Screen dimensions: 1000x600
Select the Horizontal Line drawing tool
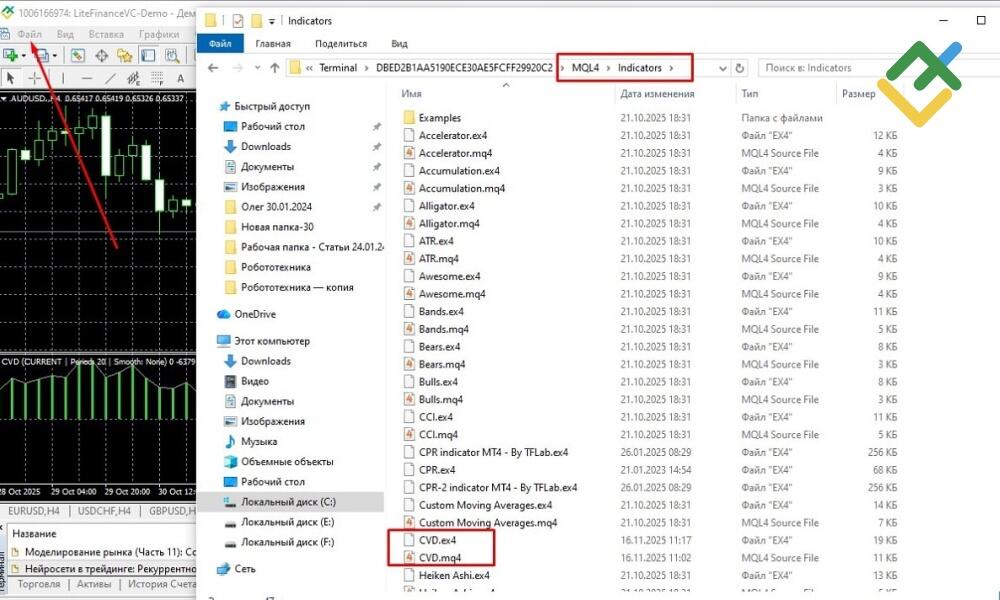click(87, 78)
